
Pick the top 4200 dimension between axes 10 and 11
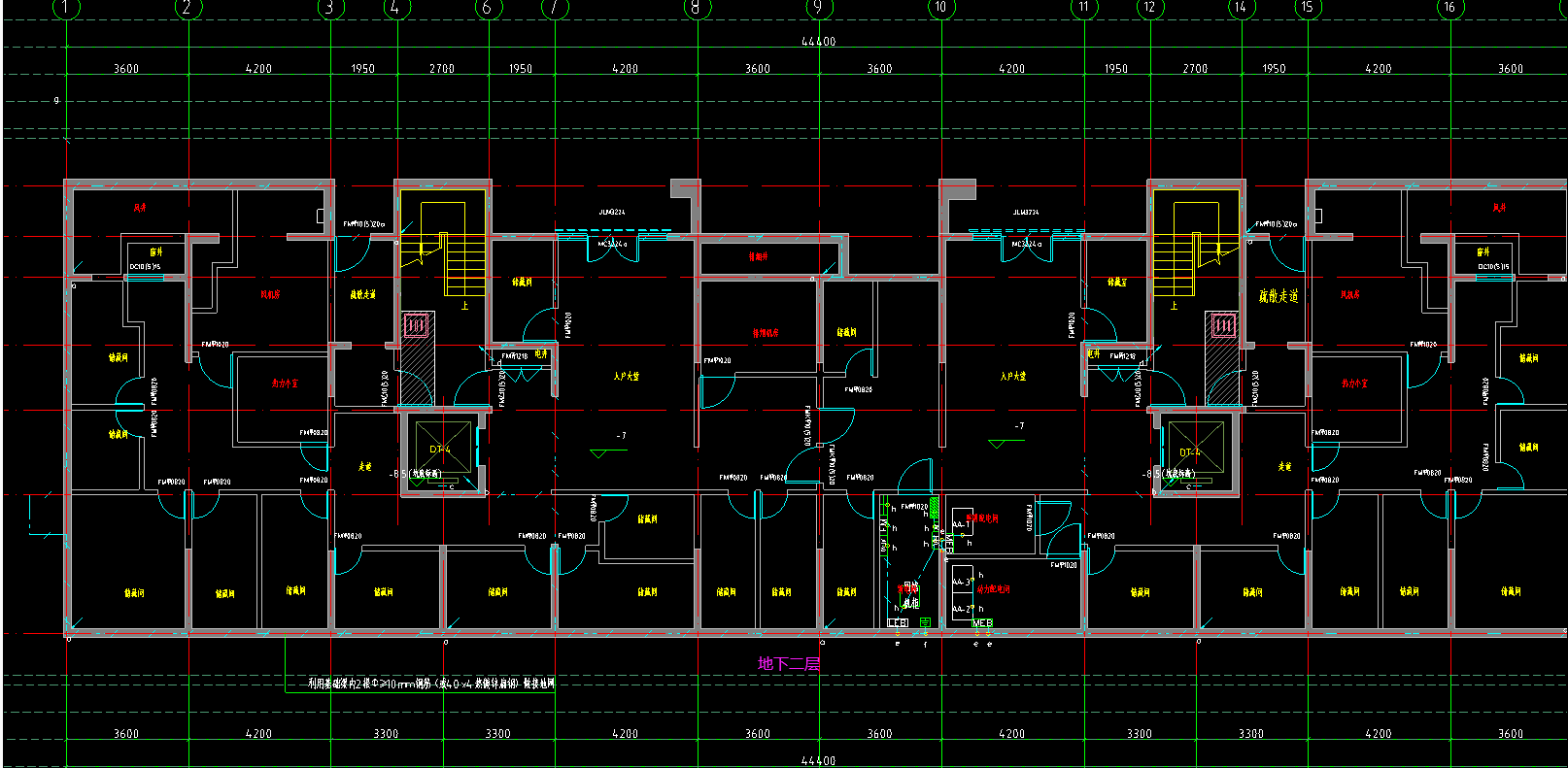click(x=1012, y=69)
